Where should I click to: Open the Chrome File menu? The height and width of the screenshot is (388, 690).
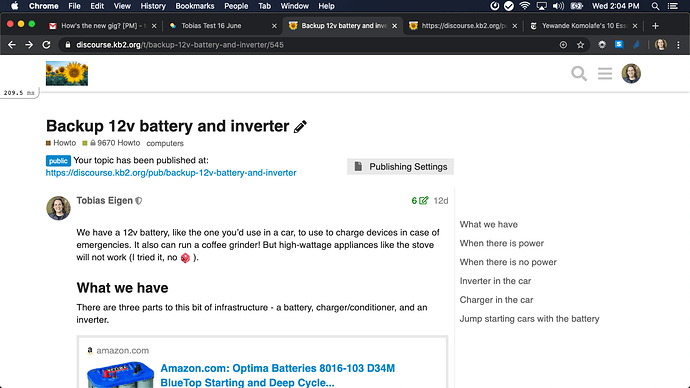74,6
